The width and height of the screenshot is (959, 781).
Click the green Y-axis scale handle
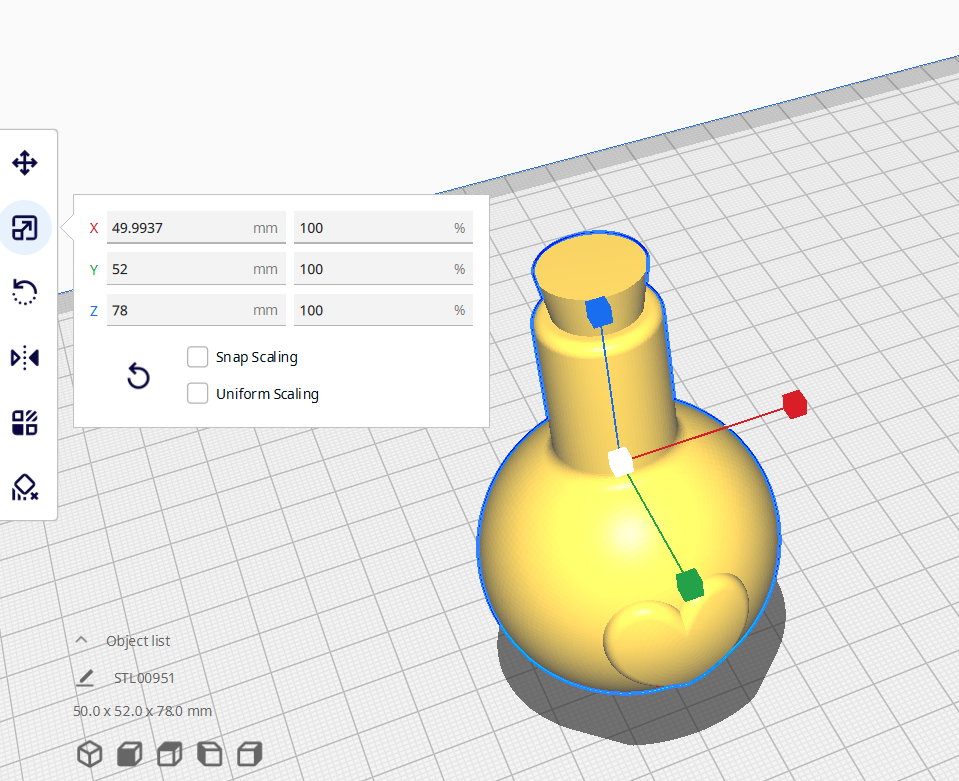coord(689,584)
